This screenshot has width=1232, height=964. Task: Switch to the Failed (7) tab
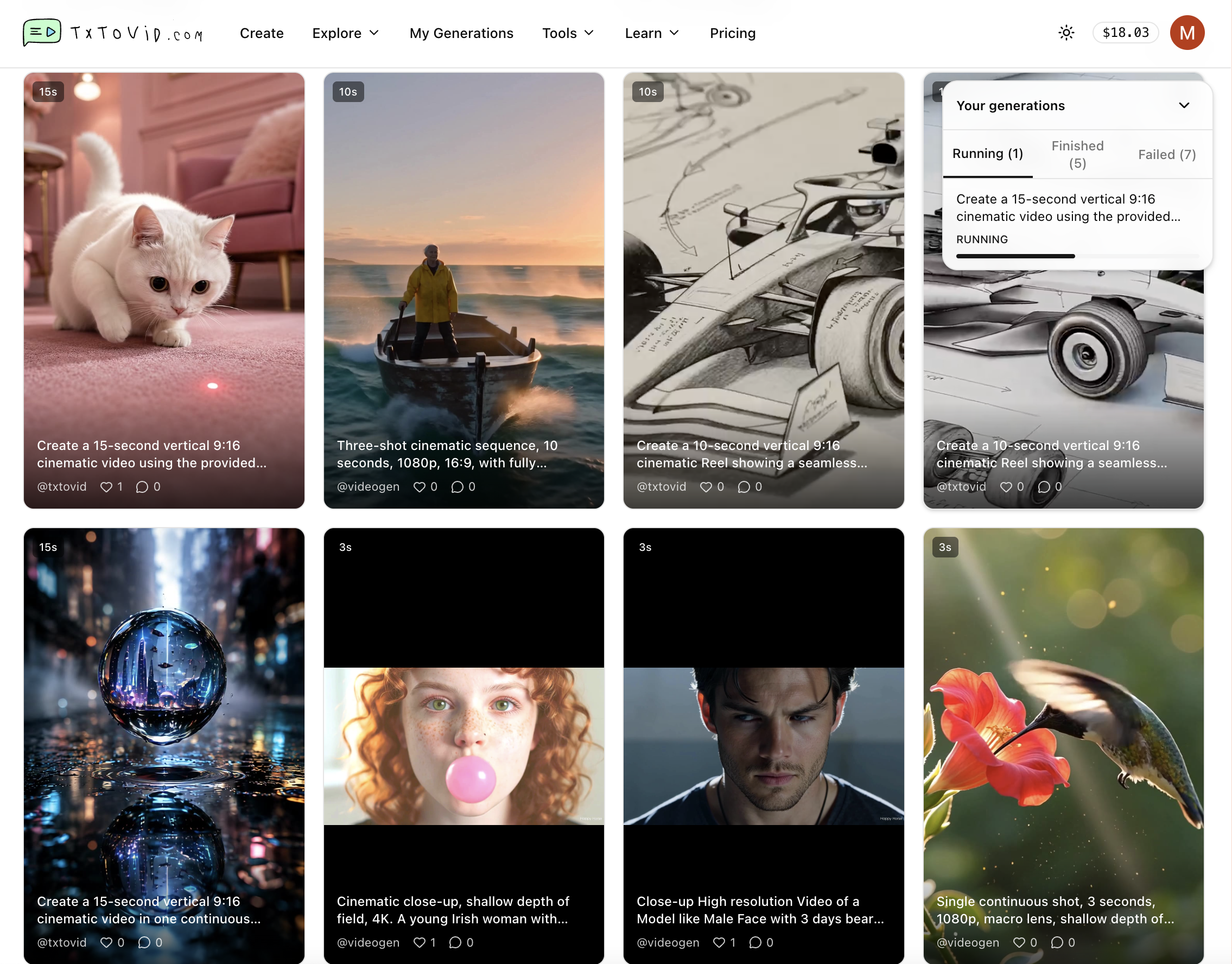pyautogui.click(x=1166, y=154)
